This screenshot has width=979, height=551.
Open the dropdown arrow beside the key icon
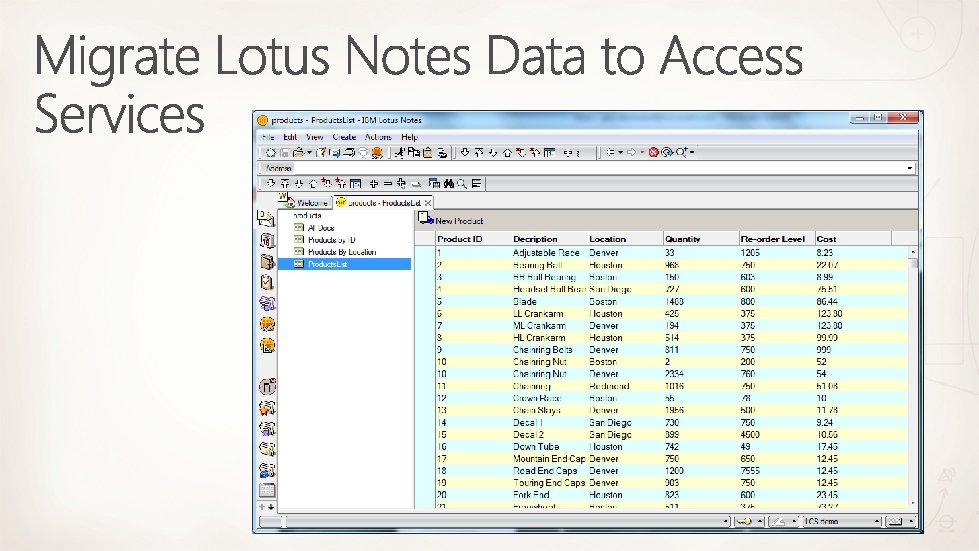click(760, 521)
